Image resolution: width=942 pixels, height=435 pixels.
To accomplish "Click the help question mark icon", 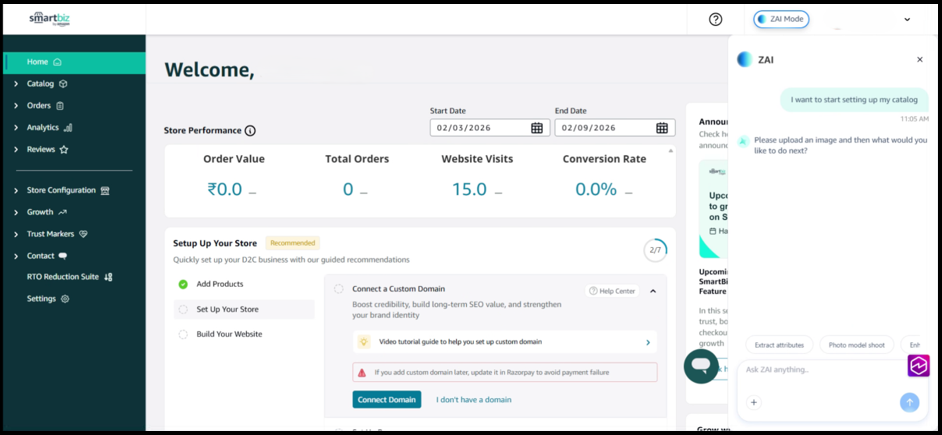I will (x=715, y=19).
